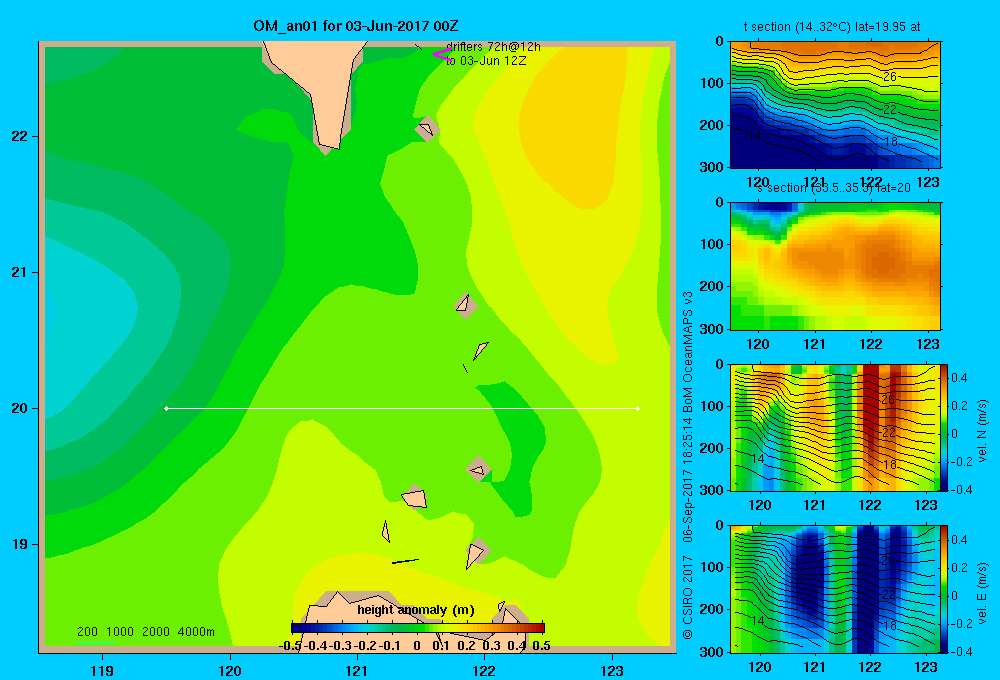1000x680 pixels.
Task: Open the temperature t section plot
Action: [x=835, y=105]
